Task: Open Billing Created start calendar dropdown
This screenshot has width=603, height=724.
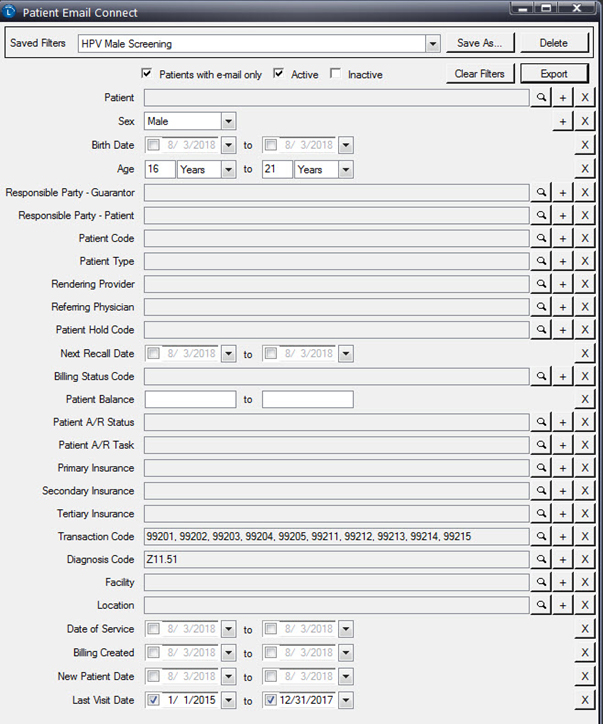Action: tap(229, 653)
